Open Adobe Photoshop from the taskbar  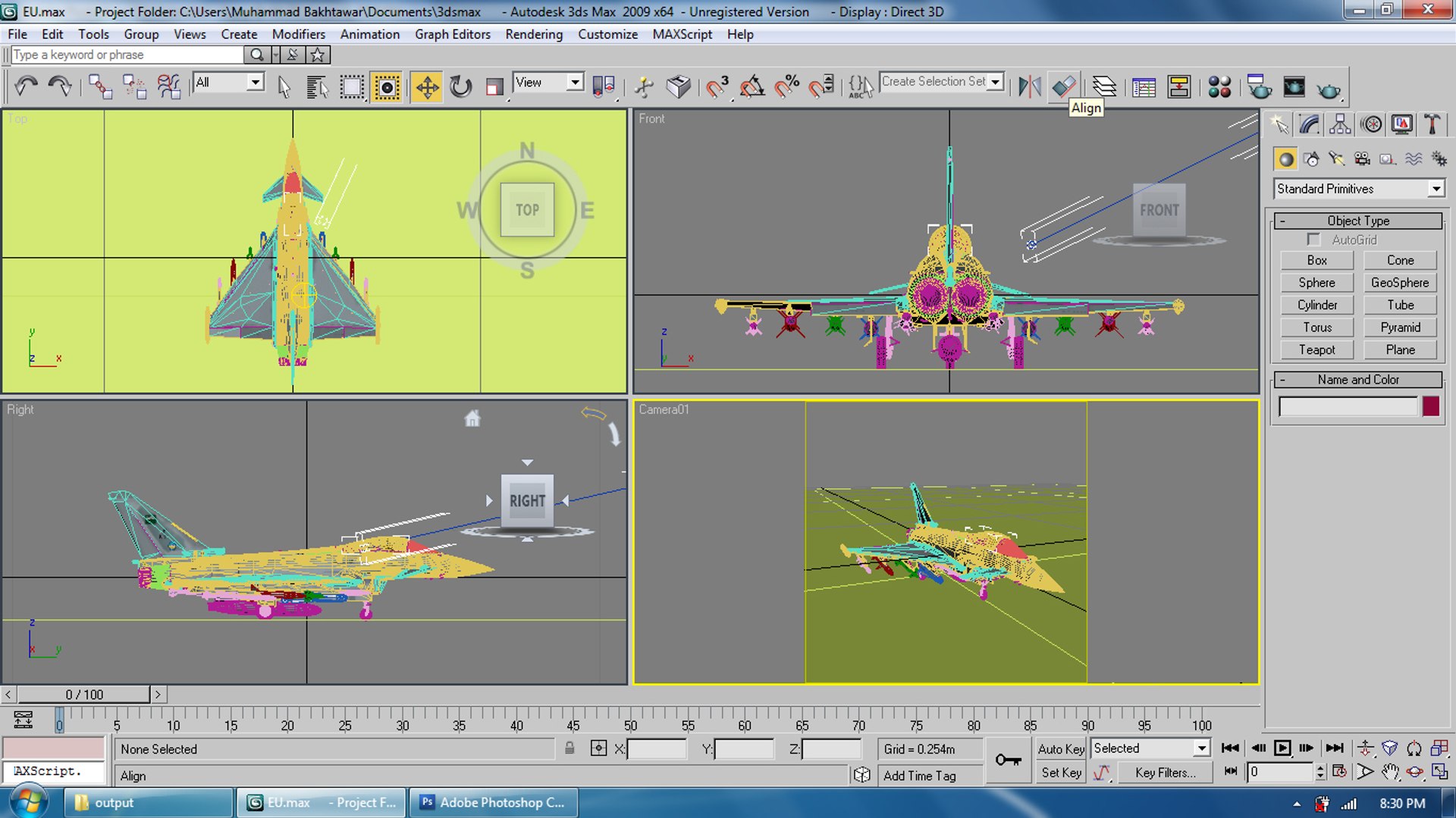pyautogui.click(x=493, y=802)
